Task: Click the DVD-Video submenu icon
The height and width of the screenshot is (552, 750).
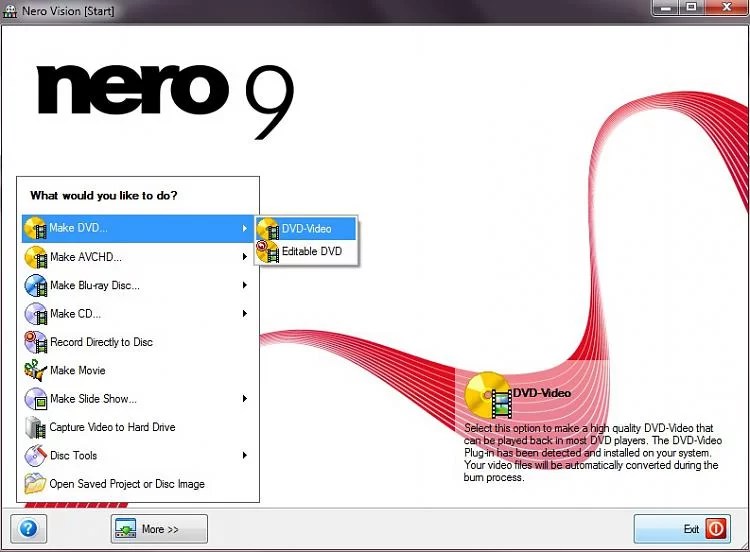Action: (268, 229)
